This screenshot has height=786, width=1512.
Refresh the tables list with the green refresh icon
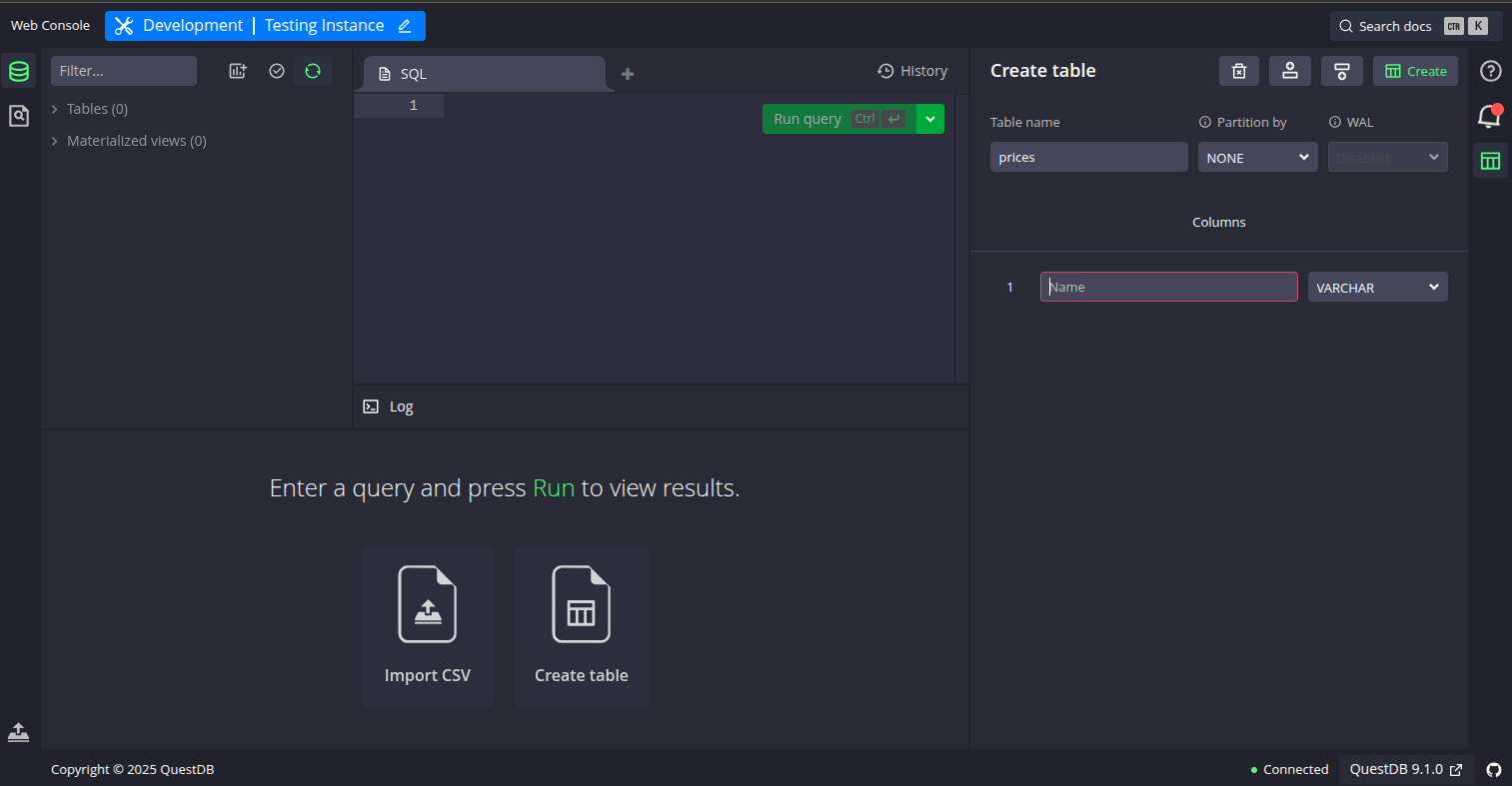point(312,71)
